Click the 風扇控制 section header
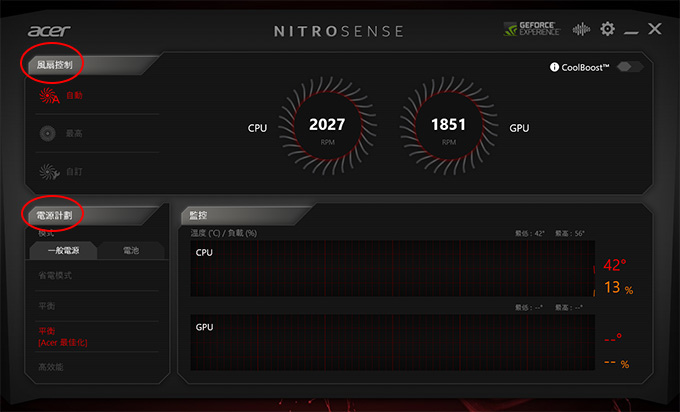 [54, 65]
